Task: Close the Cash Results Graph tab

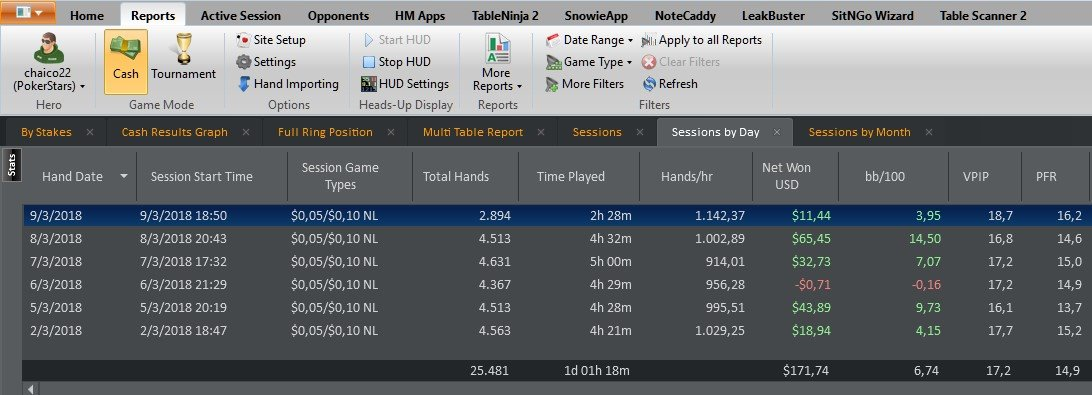Action: click(245, 132)
